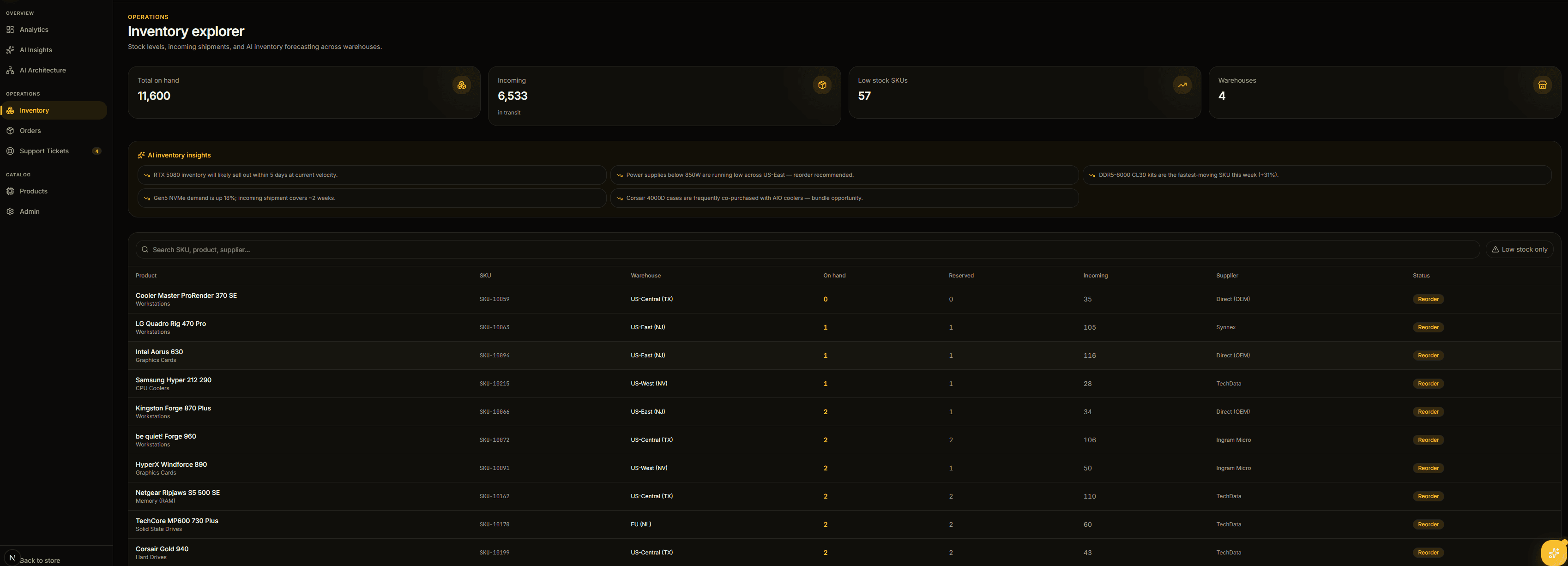This screenshot has width=1568, height=566.
Task: Click the Total on hand boxes icon
Action: click(462, 85)
